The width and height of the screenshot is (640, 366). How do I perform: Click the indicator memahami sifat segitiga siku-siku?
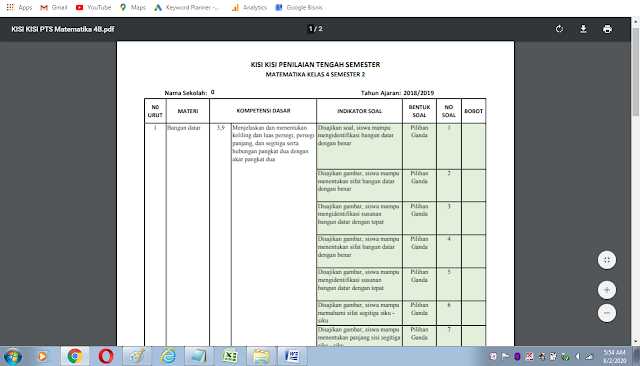click(358, 313)
